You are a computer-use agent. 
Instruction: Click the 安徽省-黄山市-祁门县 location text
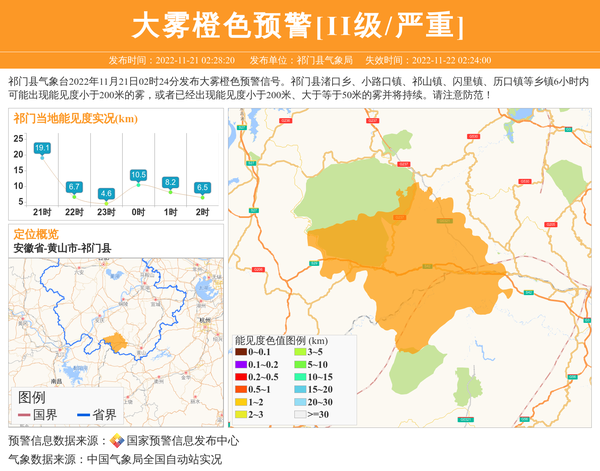coord(62,247)
